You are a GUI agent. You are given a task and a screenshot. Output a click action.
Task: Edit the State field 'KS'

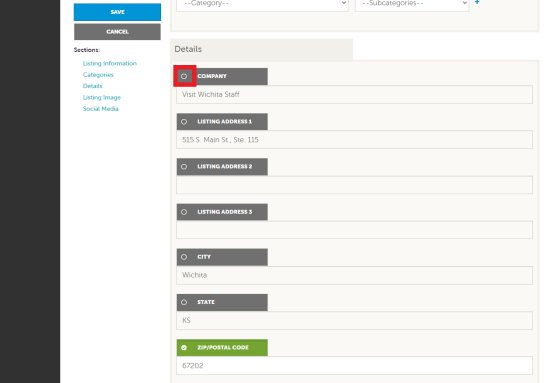(x=354, y=320)
